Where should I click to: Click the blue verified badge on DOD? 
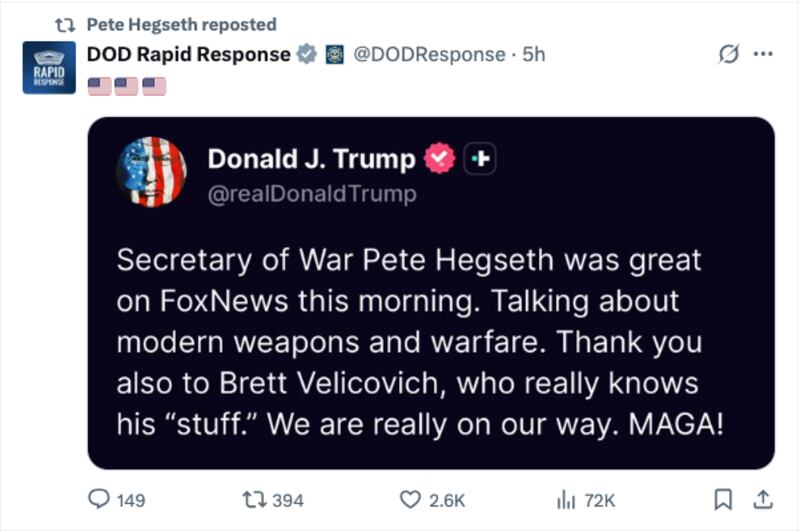(x=308, y=54)
